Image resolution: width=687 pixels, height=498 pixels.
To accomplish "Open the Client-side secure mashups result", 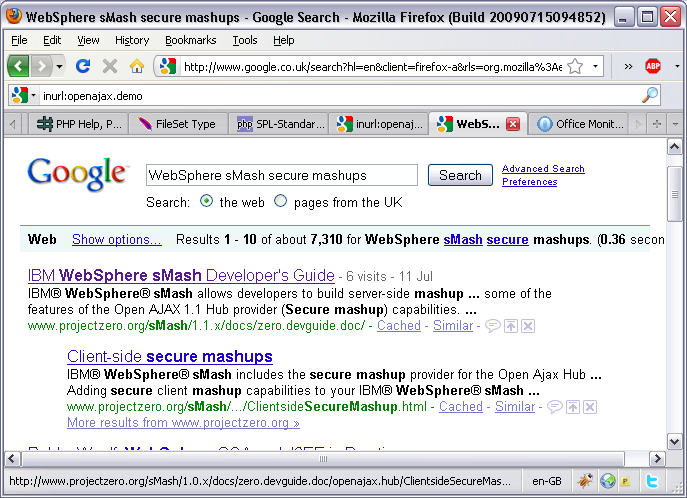I will click(170, 357).
